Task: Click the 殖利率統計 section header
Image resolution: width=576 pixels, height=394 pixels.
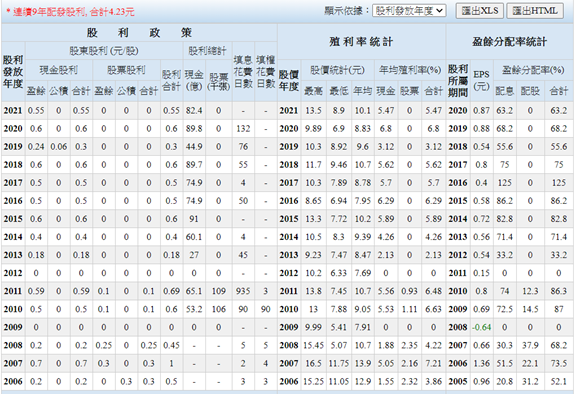Action: tap(361, 42)
